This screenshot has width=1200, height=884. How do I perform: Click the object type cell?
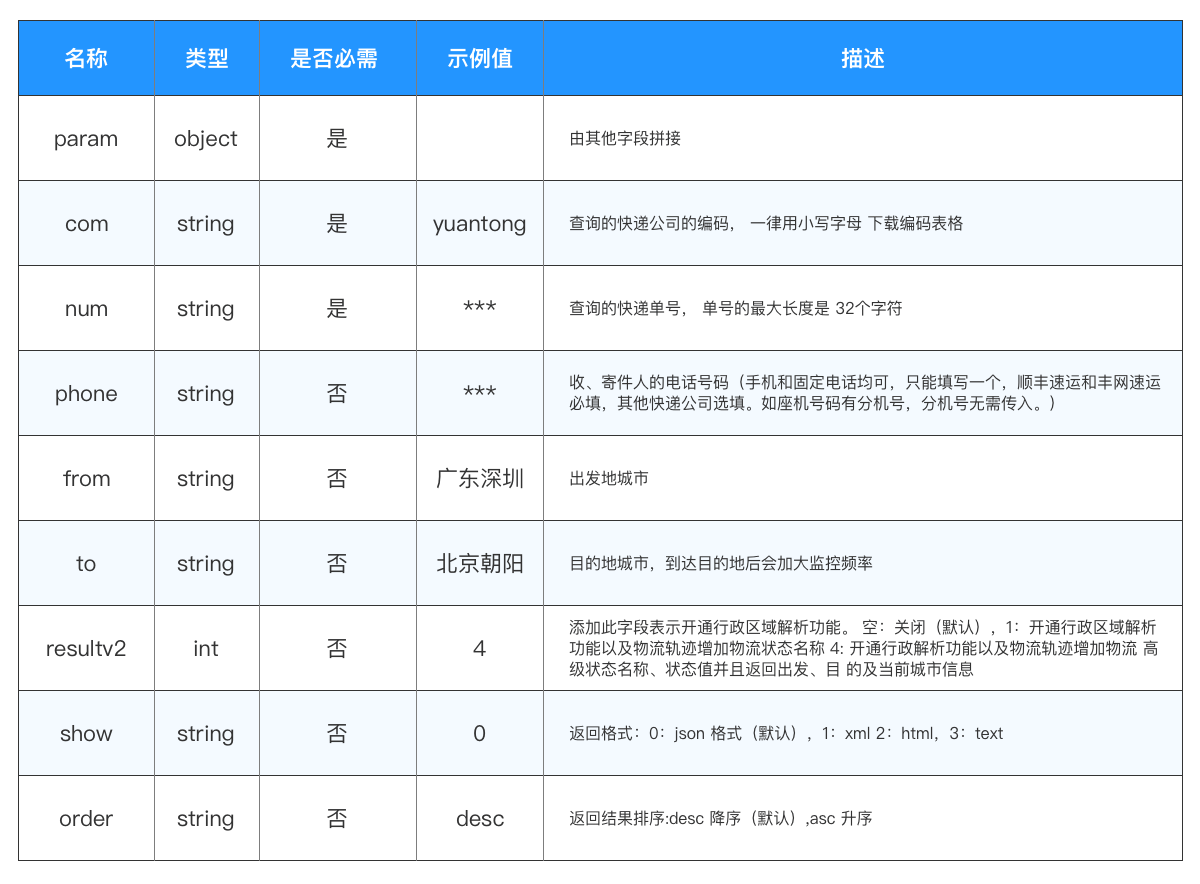coord(206,139)
